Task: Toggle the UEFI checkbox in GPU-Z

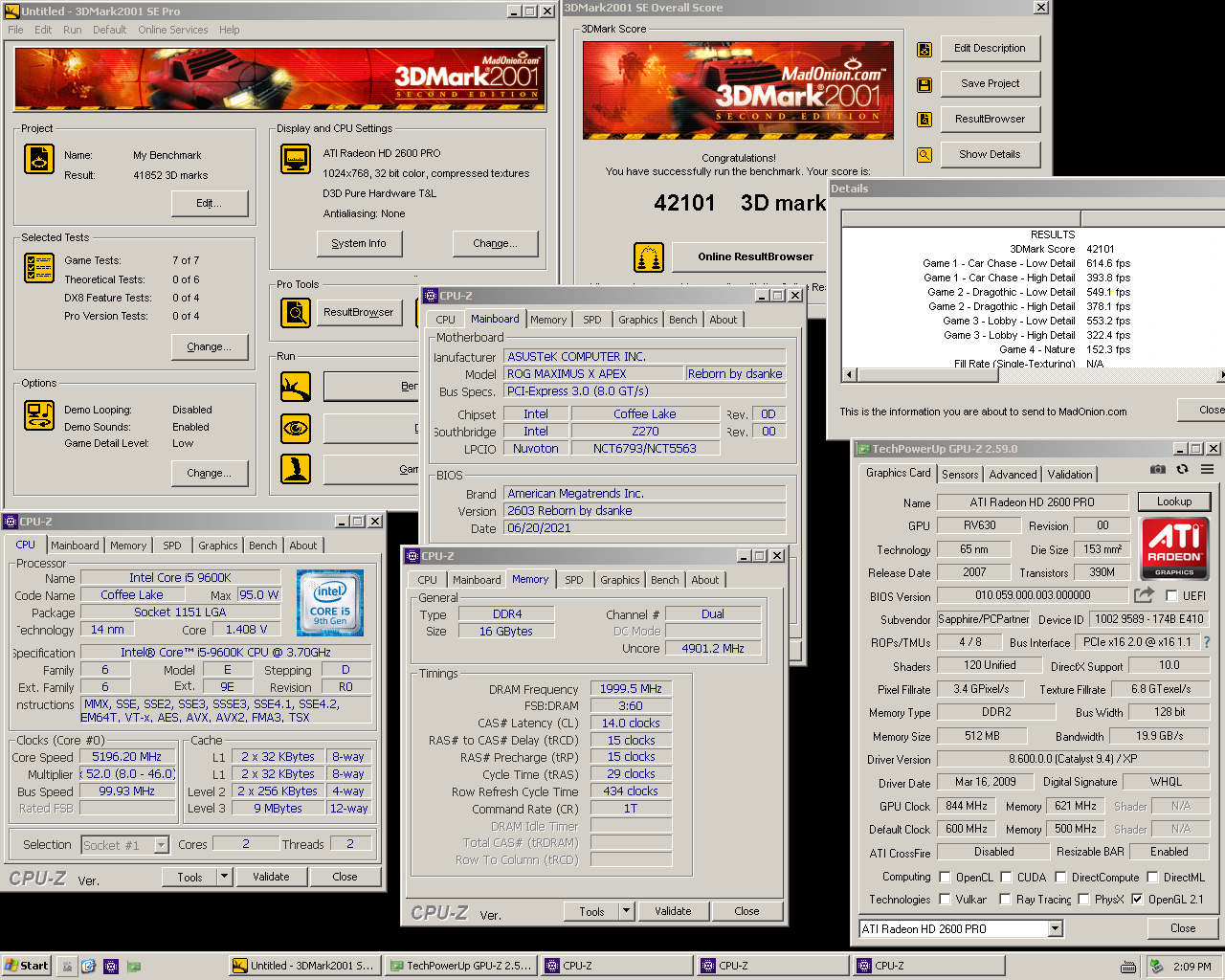Action: (1171, 595)
